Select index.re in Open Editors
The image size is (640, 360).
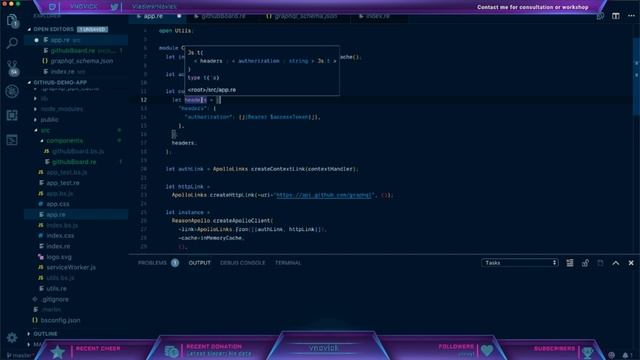(76, 72)
